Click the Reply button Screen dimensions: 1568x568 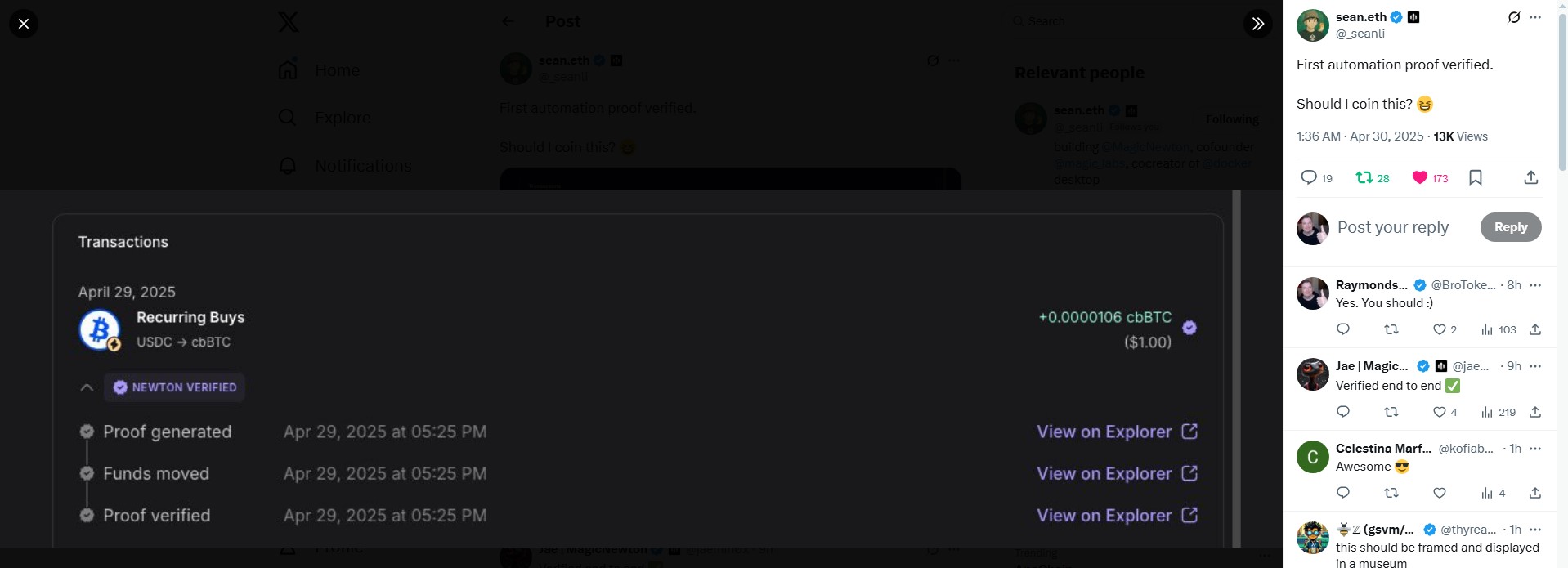(x=1511, y=227)
